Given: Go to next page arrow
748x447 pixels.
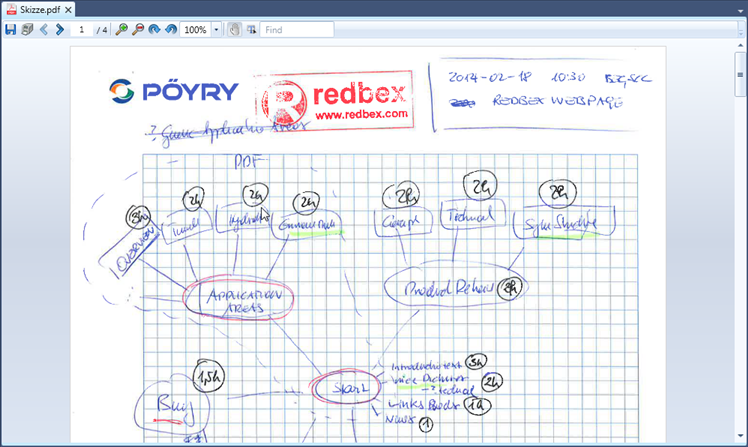Looking at the screenshot, I should click(x=59, y=30).
